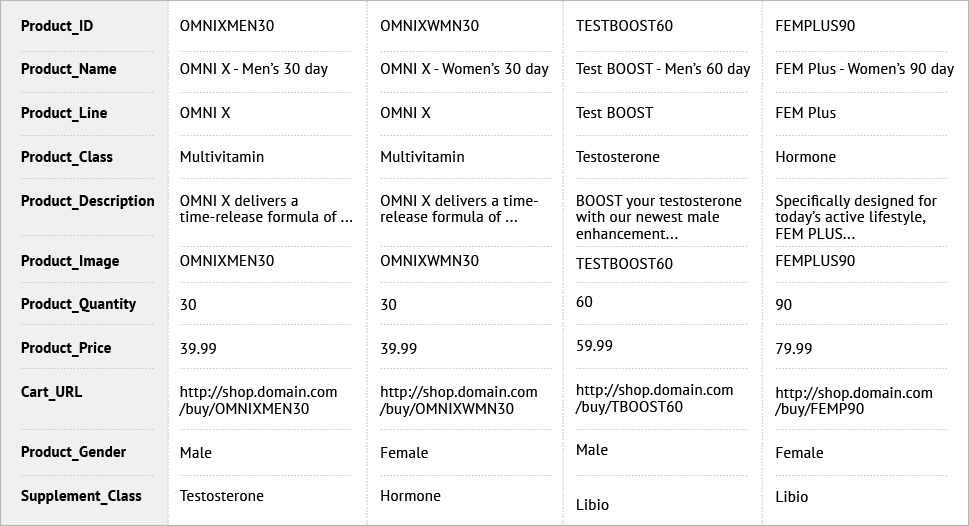The width and height of the screenshot is (969, 526).
Task: Select the quantity 60 cell
Action: click(x=584, y=302)
